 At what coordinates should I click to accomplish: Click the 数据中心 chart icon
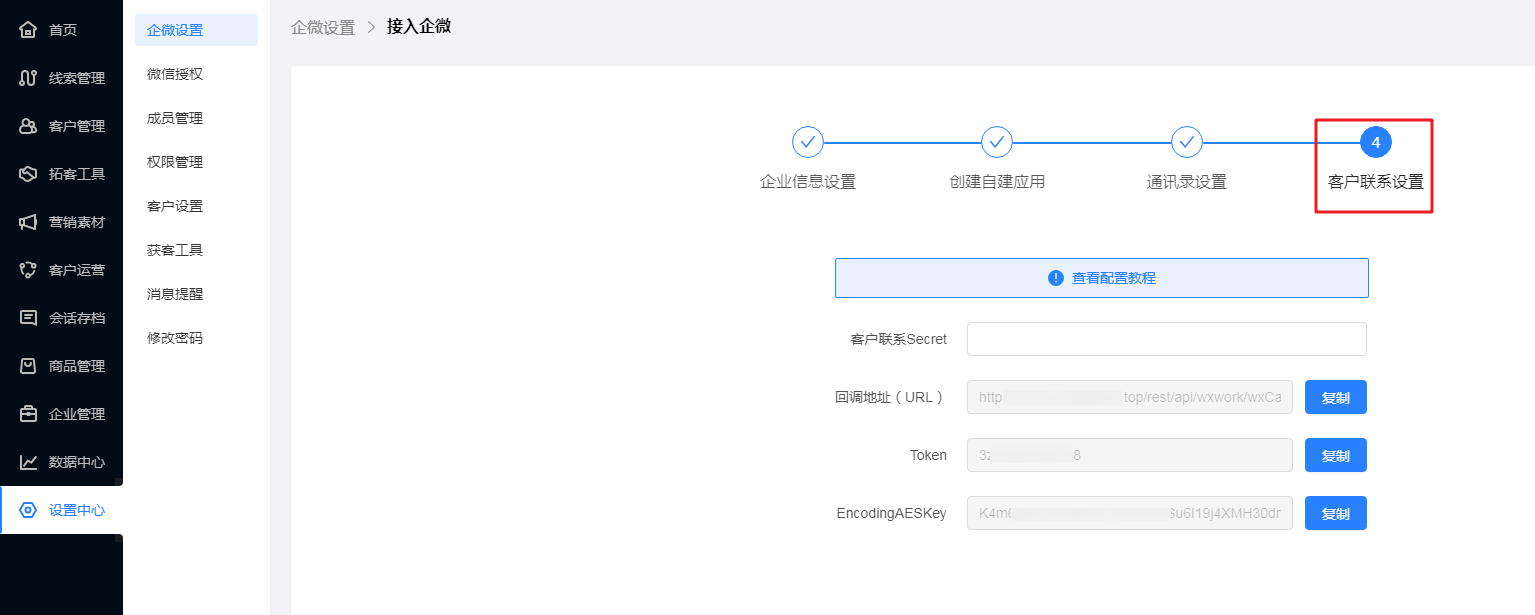click(x=29, y=462)
